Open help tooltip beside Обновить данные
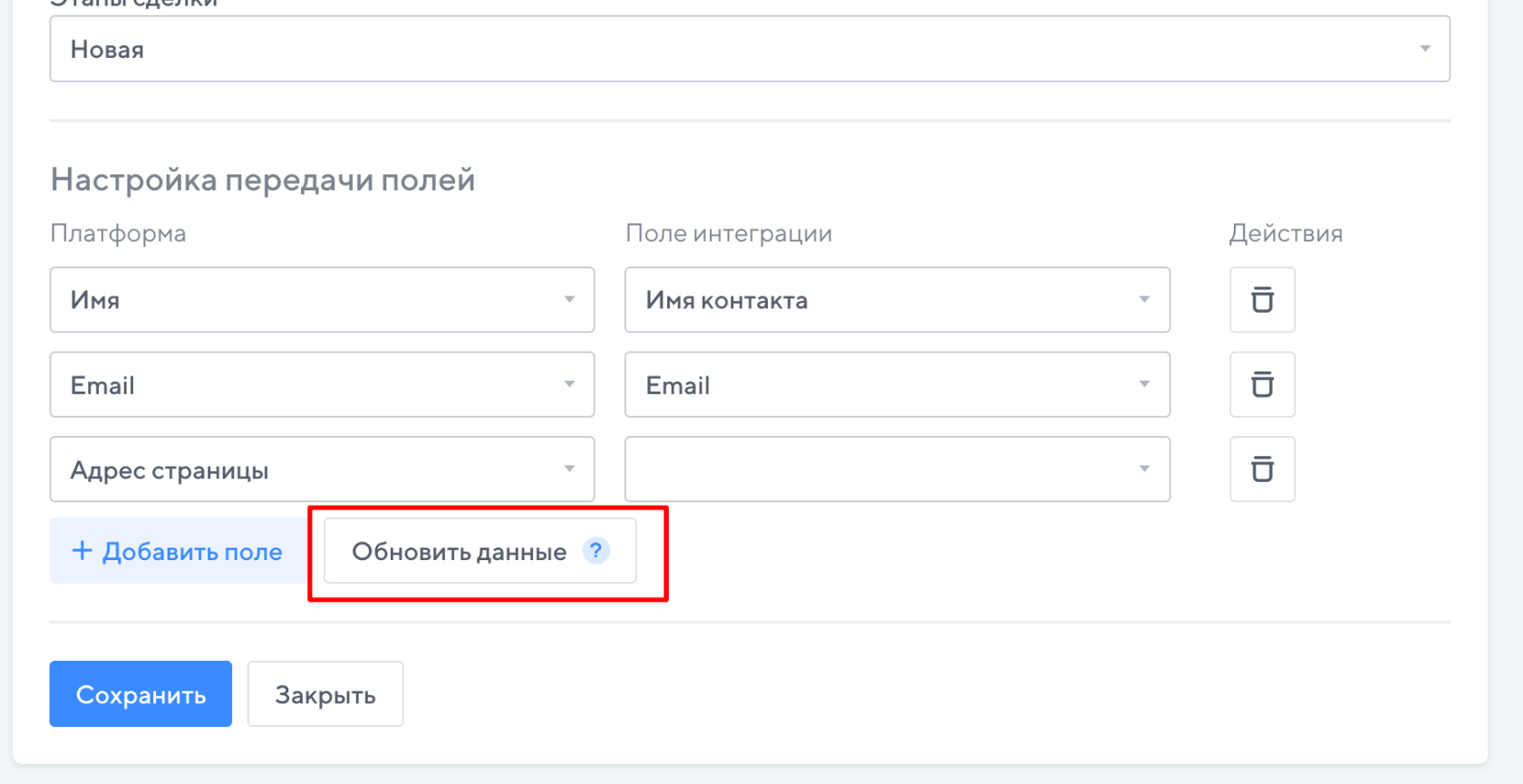The height and width of the screenshot is (784, 1523). (x=596, y=550)
